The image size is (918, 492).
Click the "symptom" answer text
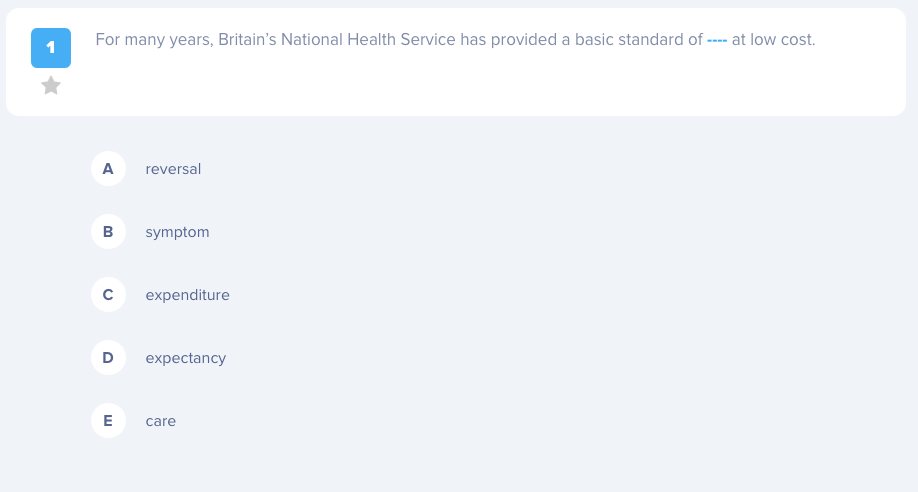click(177, 232)
